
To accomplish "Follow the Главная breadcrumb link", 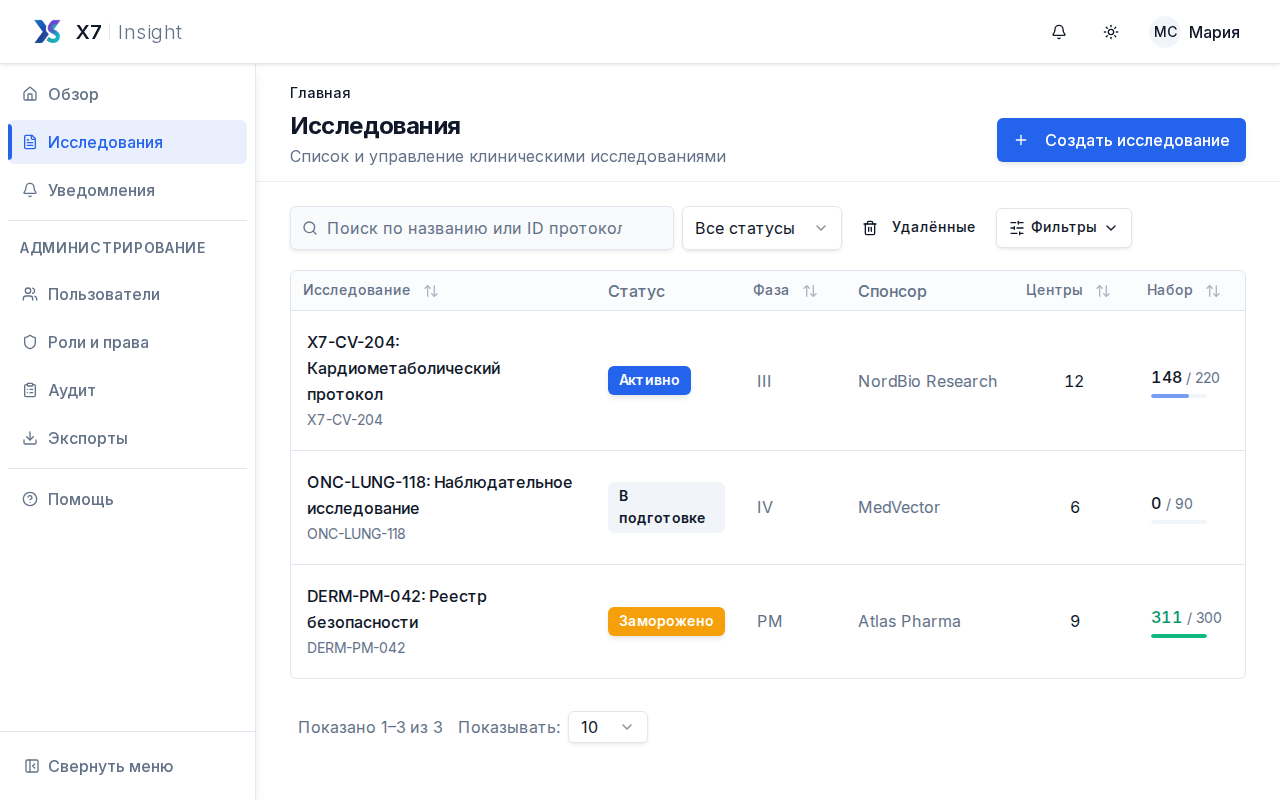I will pyautogui.click(x=320, y=93).
